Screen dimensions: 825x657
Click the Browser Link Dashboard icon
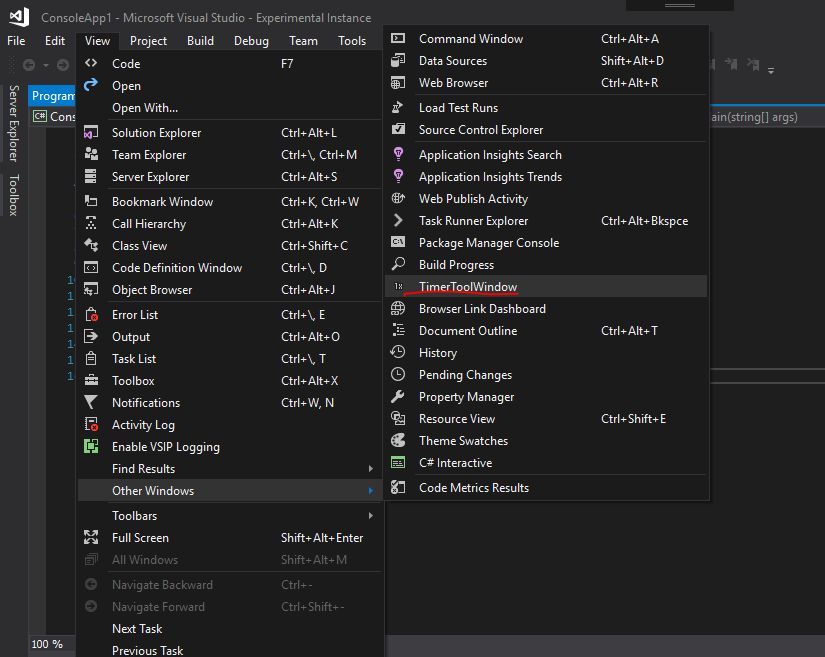398,308
